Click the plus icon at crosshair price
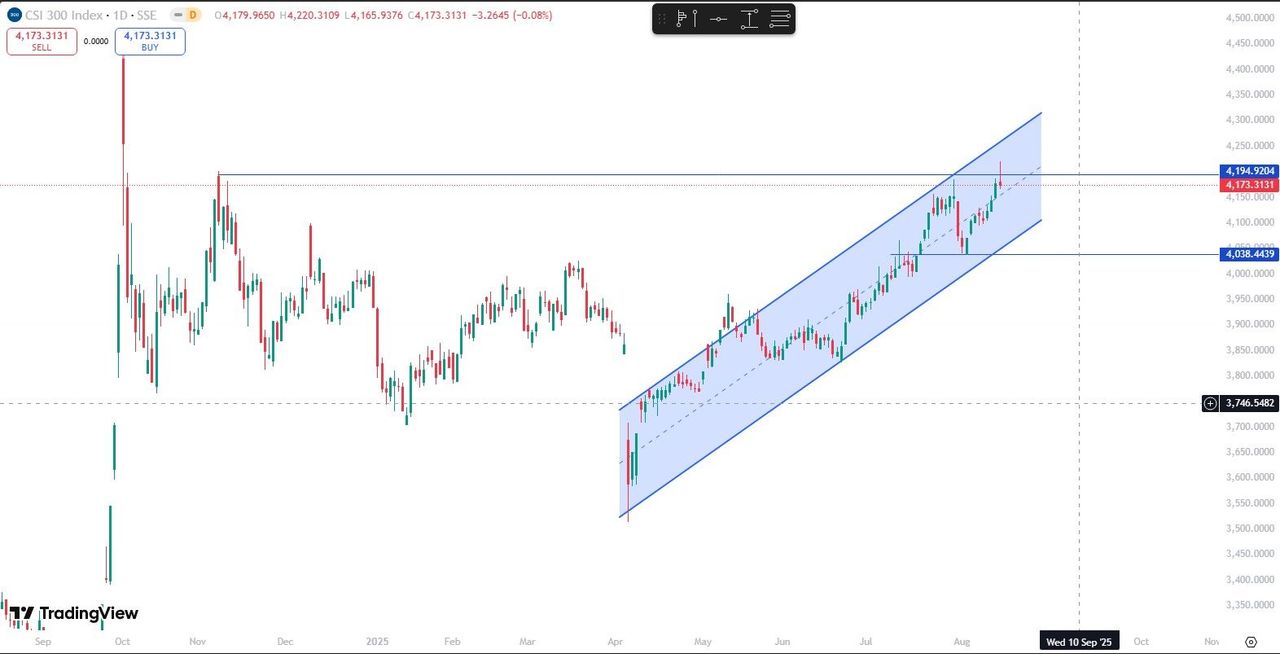 tap(1210, 403)
